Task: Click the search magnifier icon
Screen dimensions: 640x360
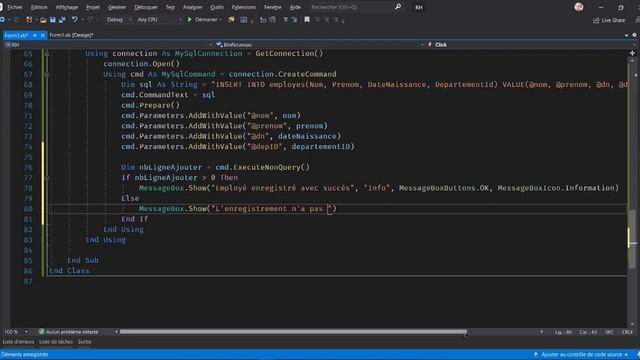Action: pyautogui.click(x=398, y=7)
